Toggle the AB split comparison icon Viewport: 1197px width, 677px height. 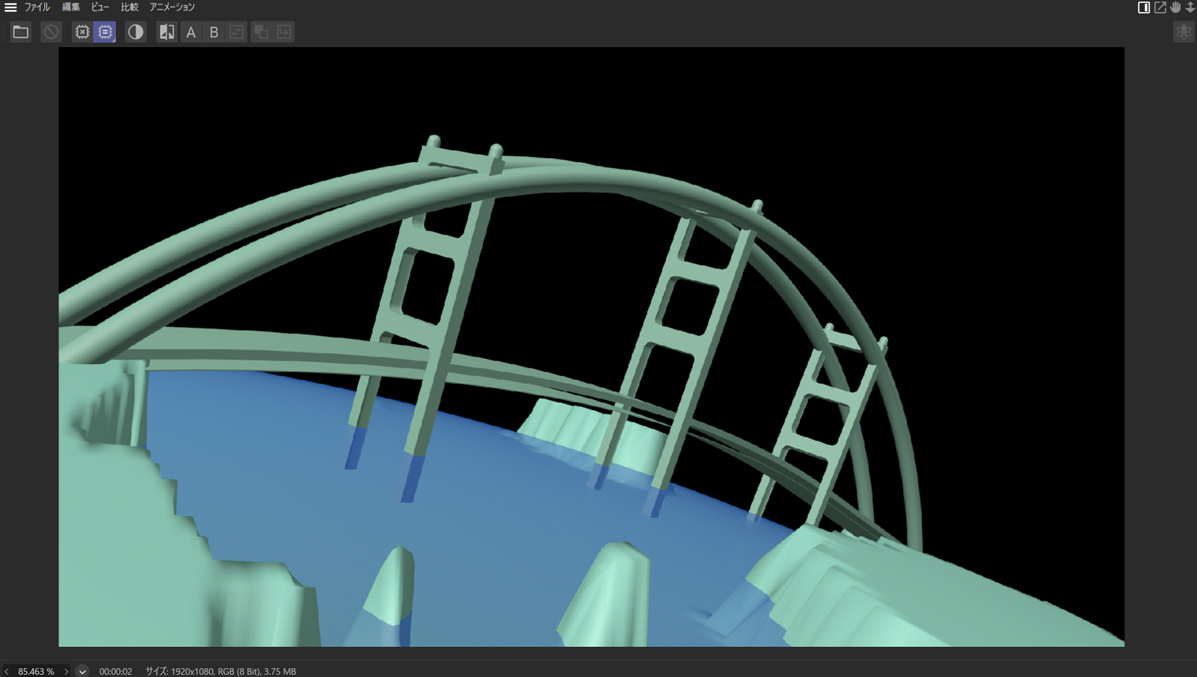167,32
